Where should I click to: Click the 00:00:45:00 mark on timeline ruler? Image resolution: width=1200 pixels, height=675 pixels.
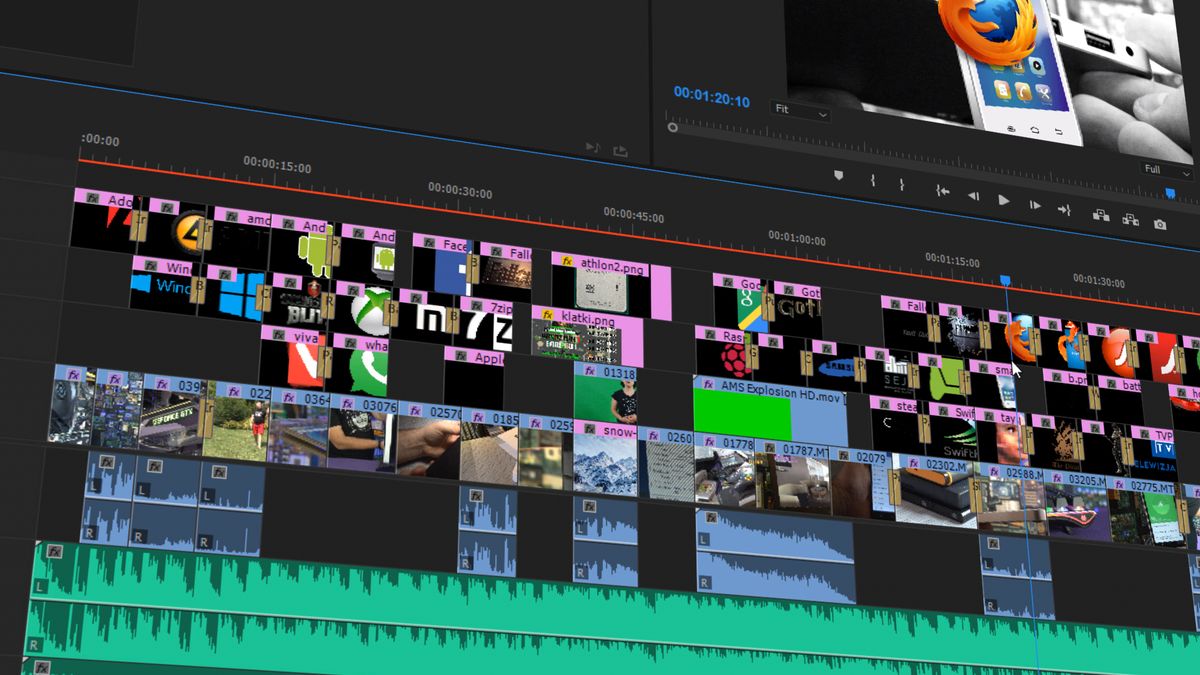coord(633,215)
